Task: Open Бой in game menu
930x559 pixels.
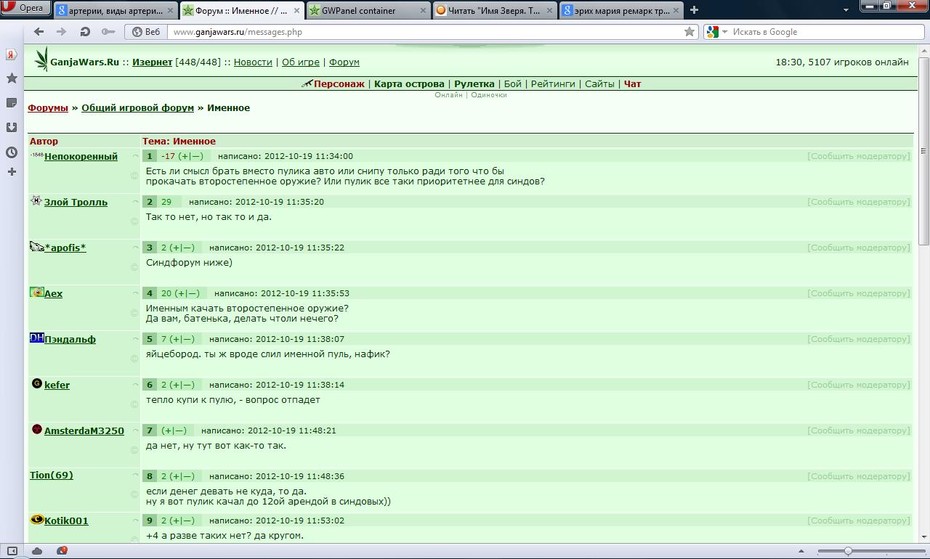Action: pyautogui.click(x=512, y=84)
